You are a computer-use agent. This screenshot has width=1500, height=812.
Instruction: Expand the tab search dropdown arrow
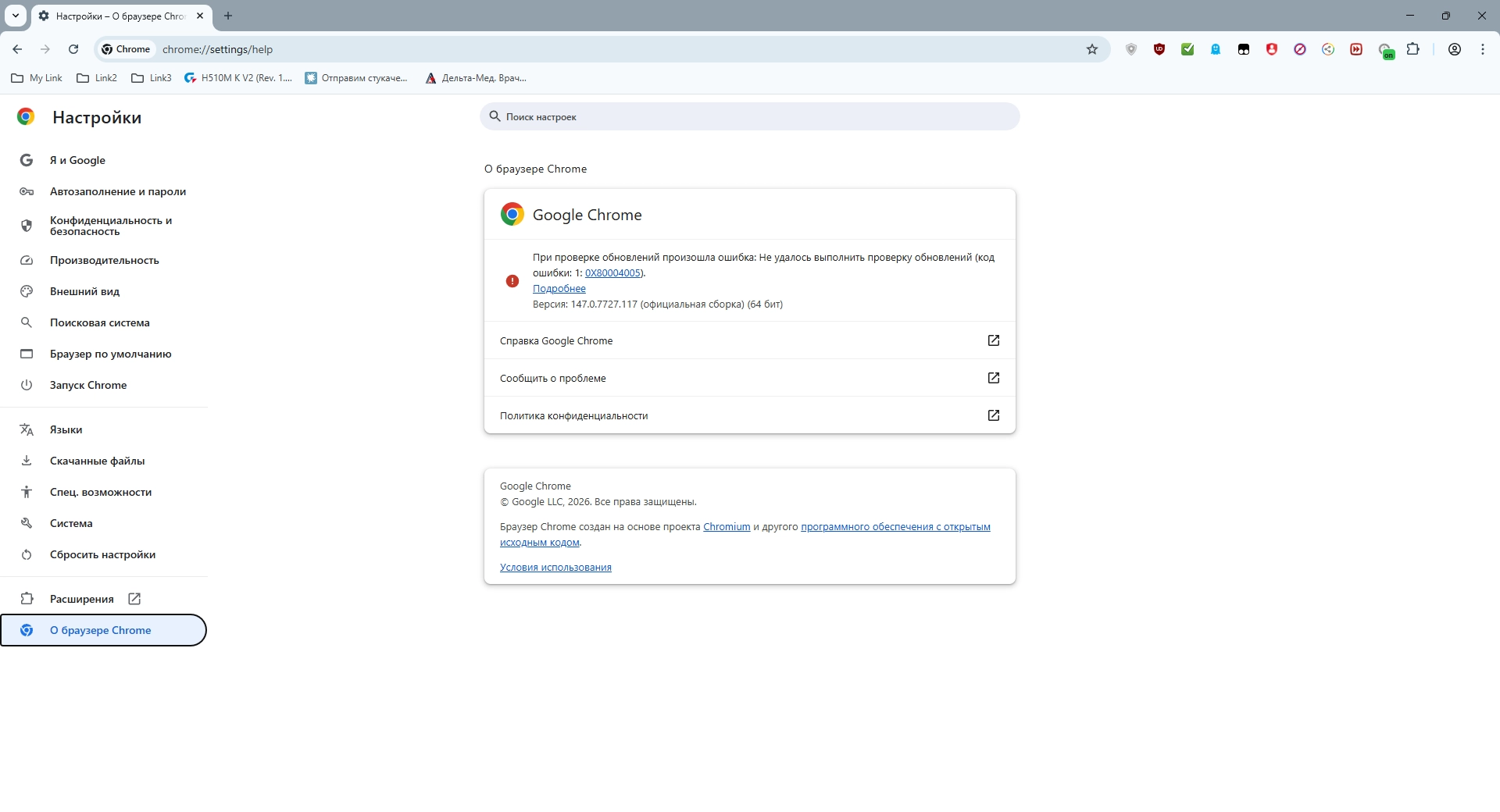16,16
